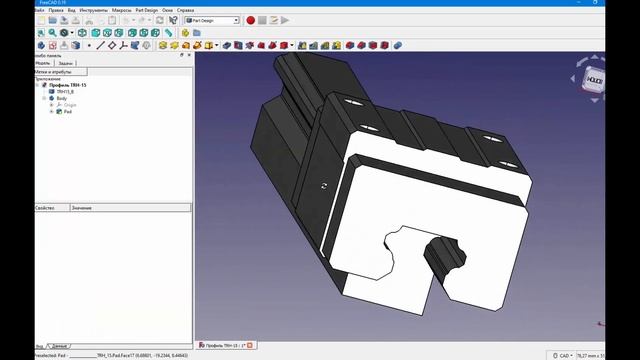Open the Инструменты menu
Image resolution: width=640 pixels, height=360 pixels.
(93, 10)
